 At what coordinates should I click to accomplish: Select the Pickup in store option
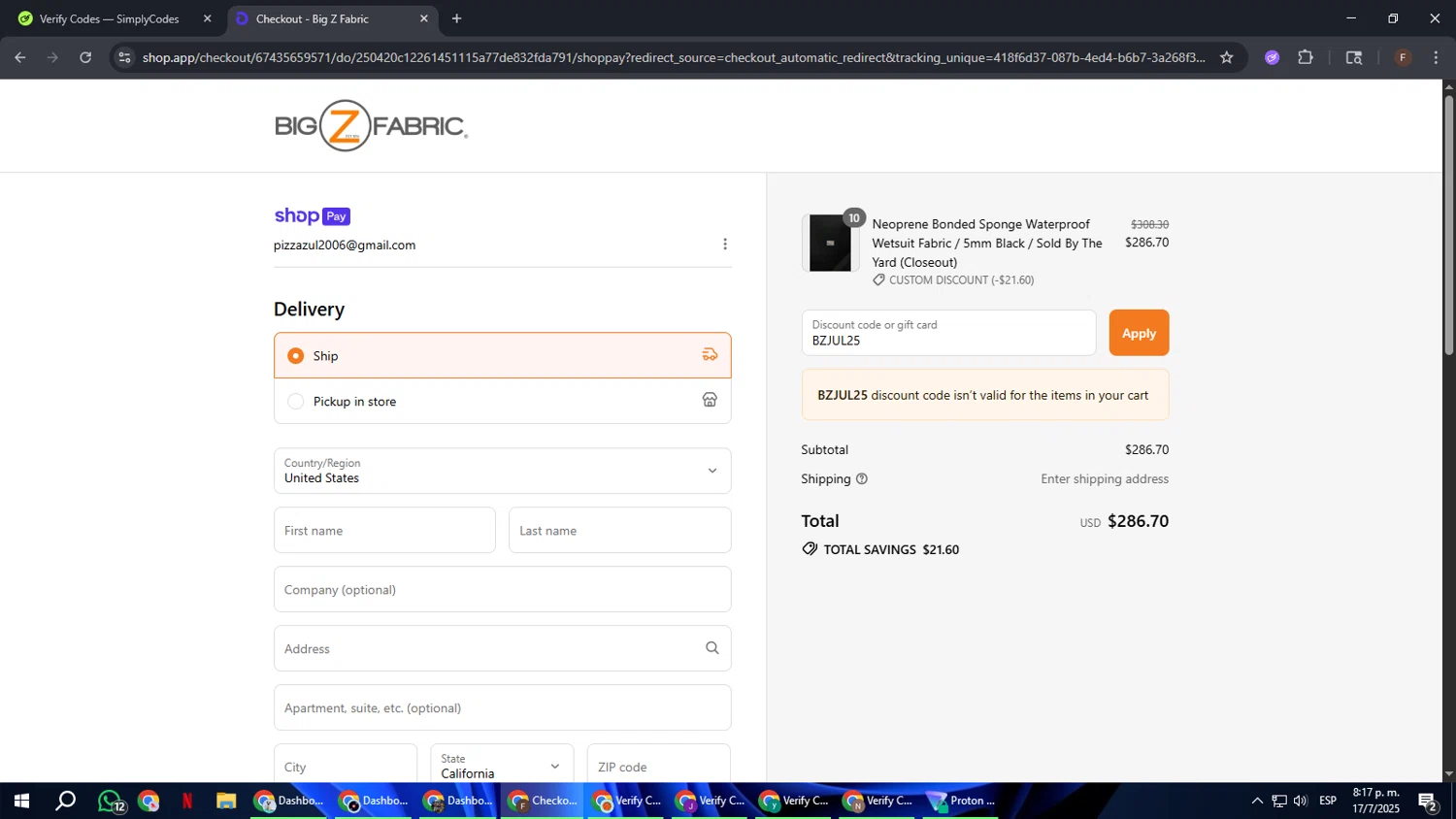coord(503,401)
